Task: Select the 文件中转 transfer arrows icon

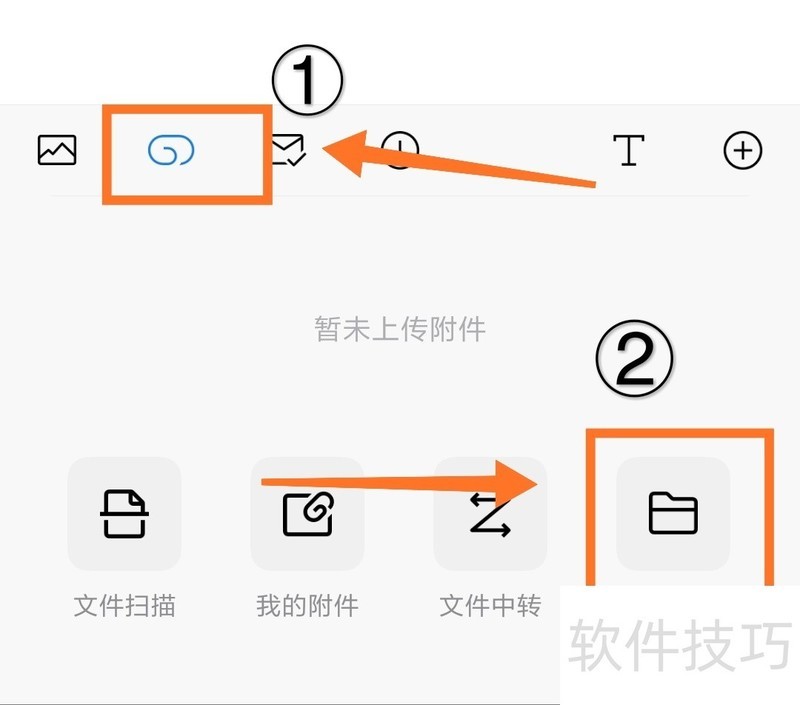Action: click(x=490, y=513)
